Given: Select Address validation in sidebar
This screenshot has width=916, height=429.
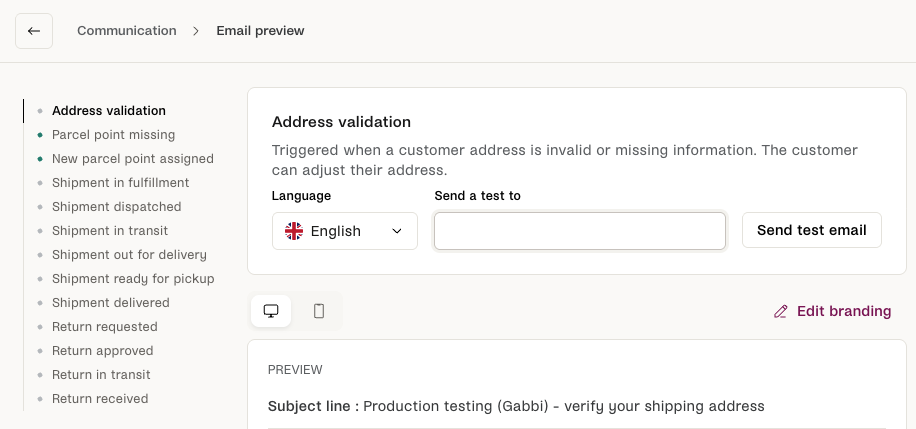Looking at the screenshot, I should [109, 111].
